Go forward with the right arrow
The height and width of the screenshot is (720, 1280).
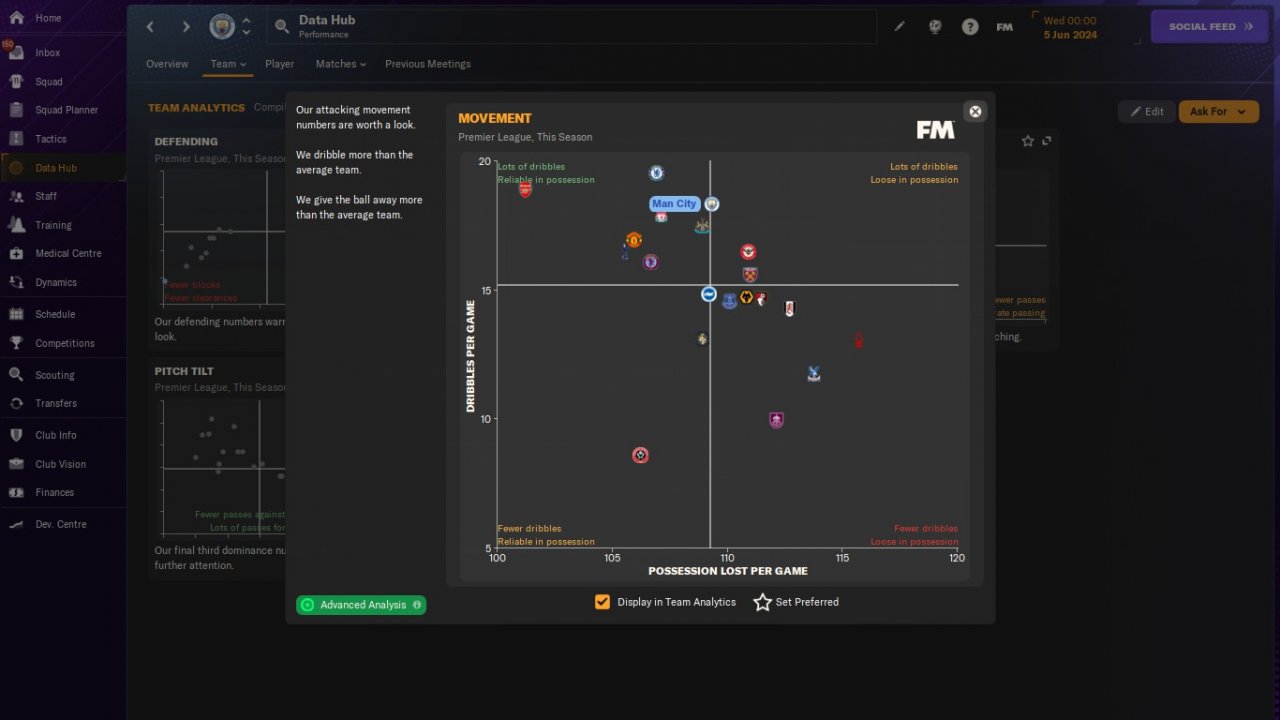pyautogui.click(x=185, y=27)
